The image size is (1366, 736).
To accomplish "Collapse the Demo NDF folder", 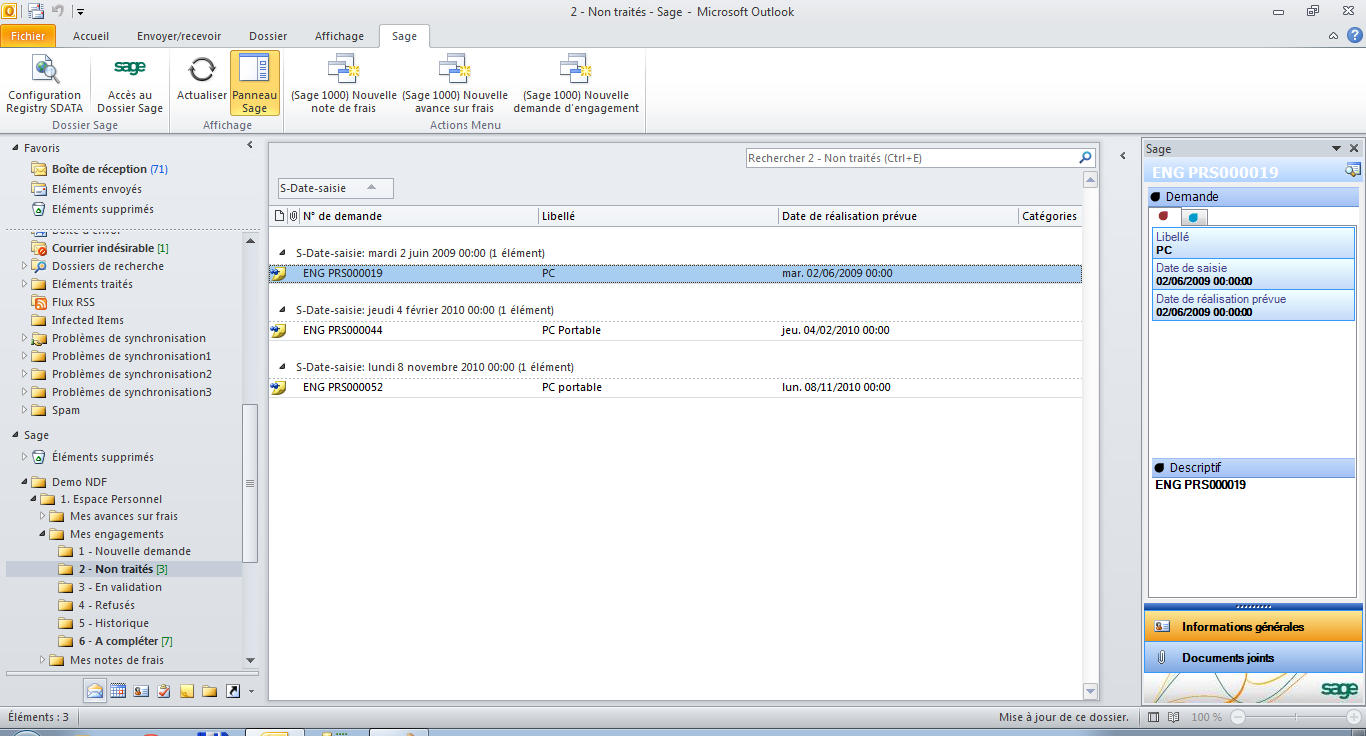I will coord(26,482).
